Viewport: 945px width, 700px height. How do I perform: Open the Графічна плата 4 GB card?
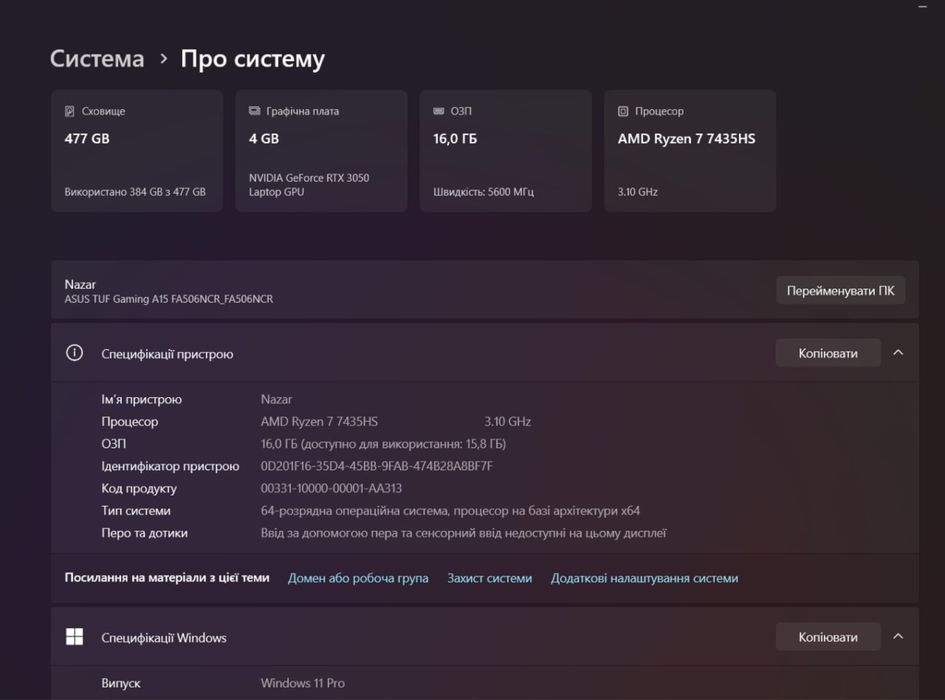click(x=321, y=151)
